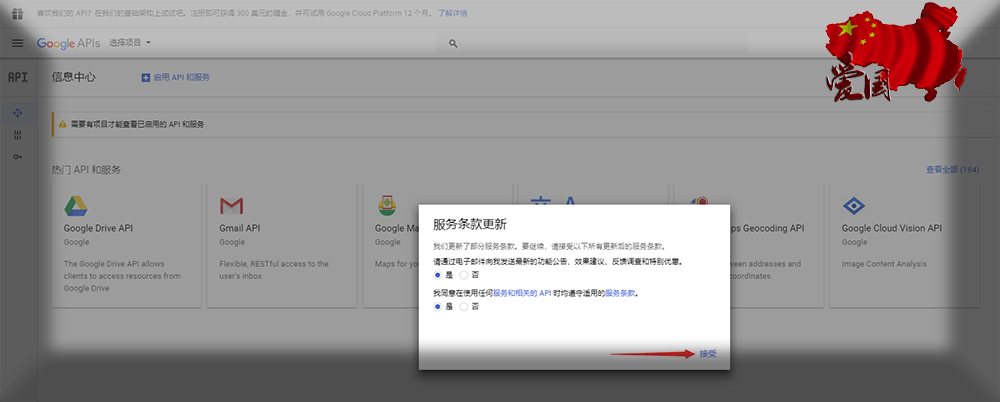Viewport: 1000px width, 402px height.
Task: Open the hamburger navigation menu
Action: 17,43
